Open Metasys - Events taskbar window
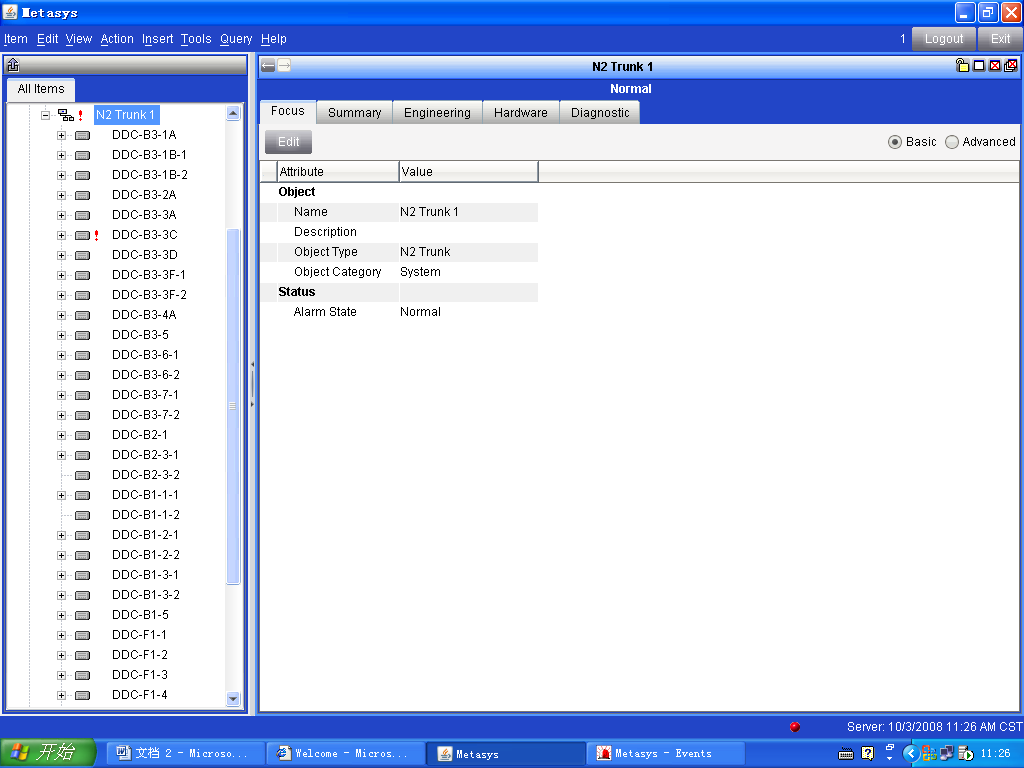 [x=665, y=753]
